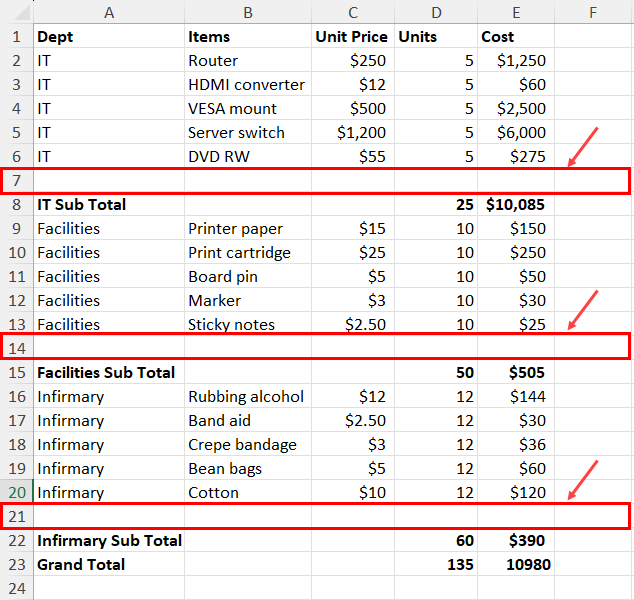Click the Select All corner triangle
Screen dimensions: 634x600
point(22,13)
